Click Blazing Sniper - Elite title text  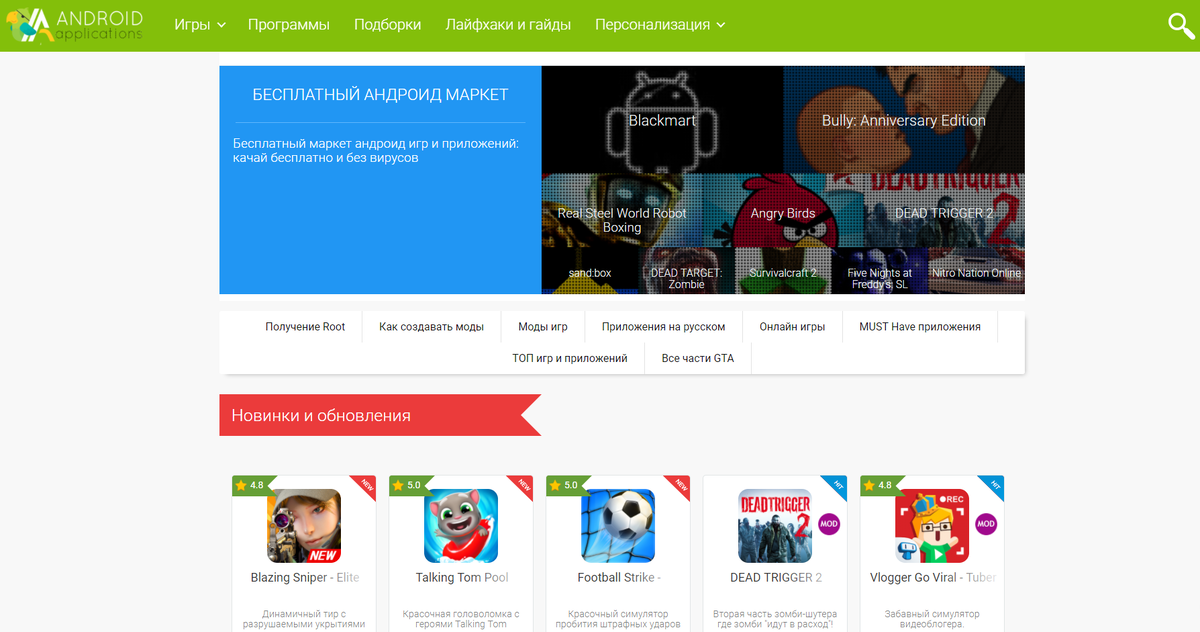coord(305,578)
